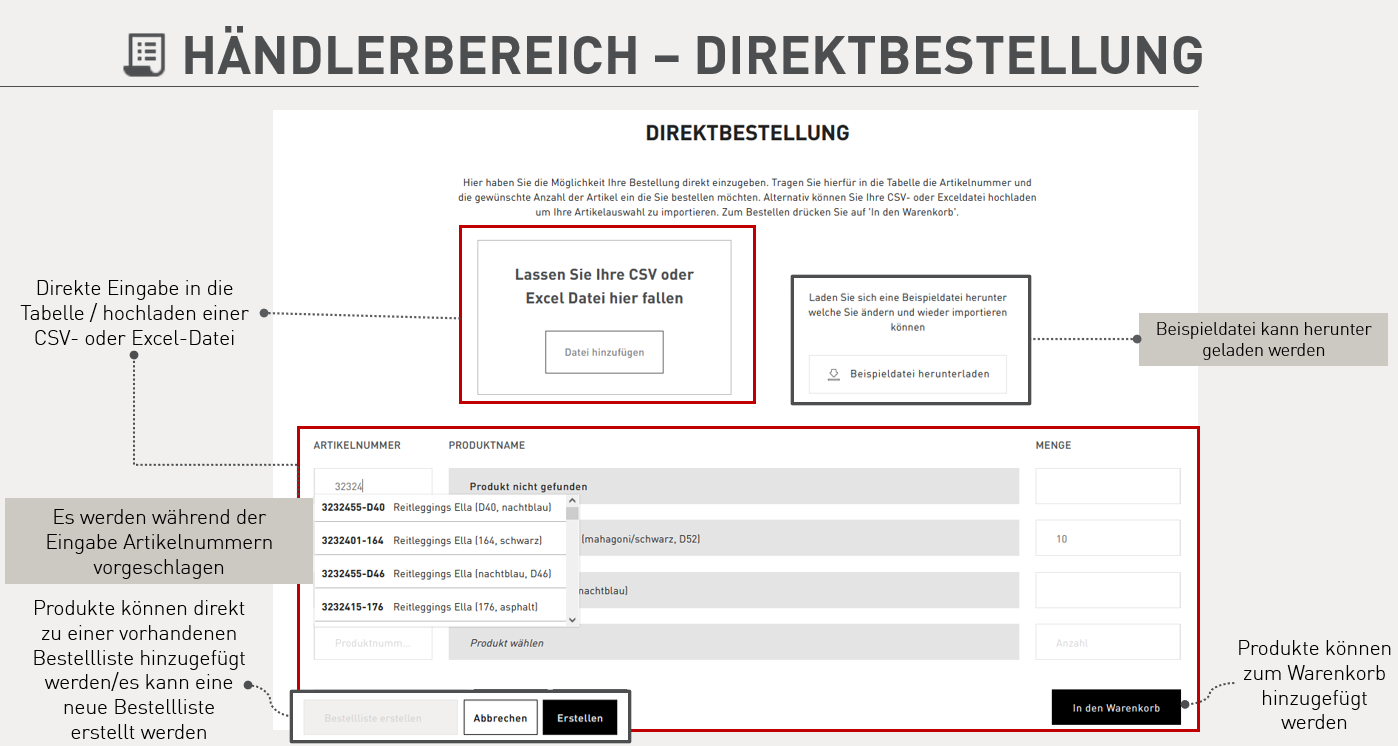Click the suggestion list scrollbar thumb
This screenshot has height=746, width=1398.
pyautogui.click(x=573, y=514)
